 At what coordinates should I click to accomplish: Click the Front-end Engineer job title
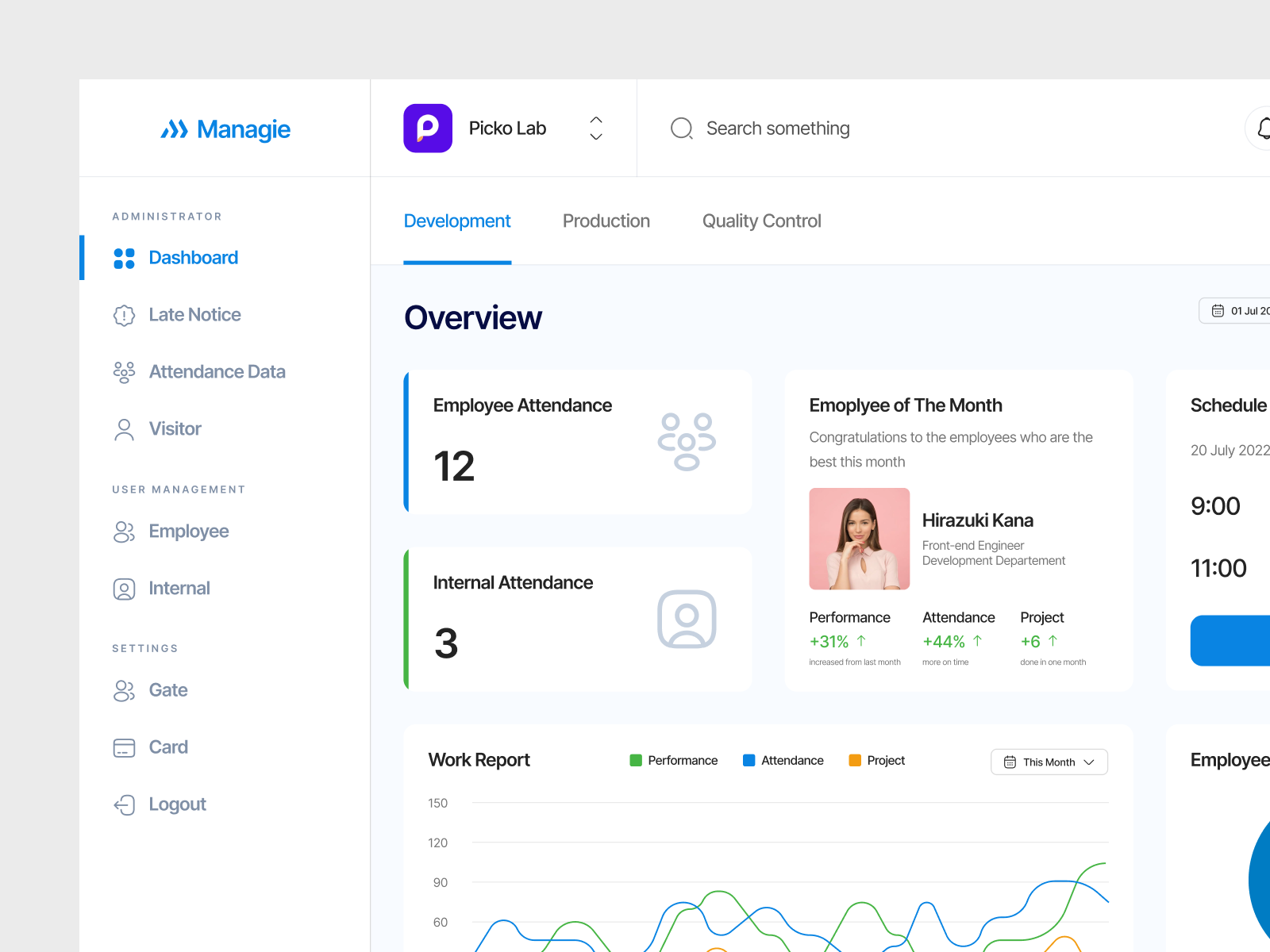973,546
